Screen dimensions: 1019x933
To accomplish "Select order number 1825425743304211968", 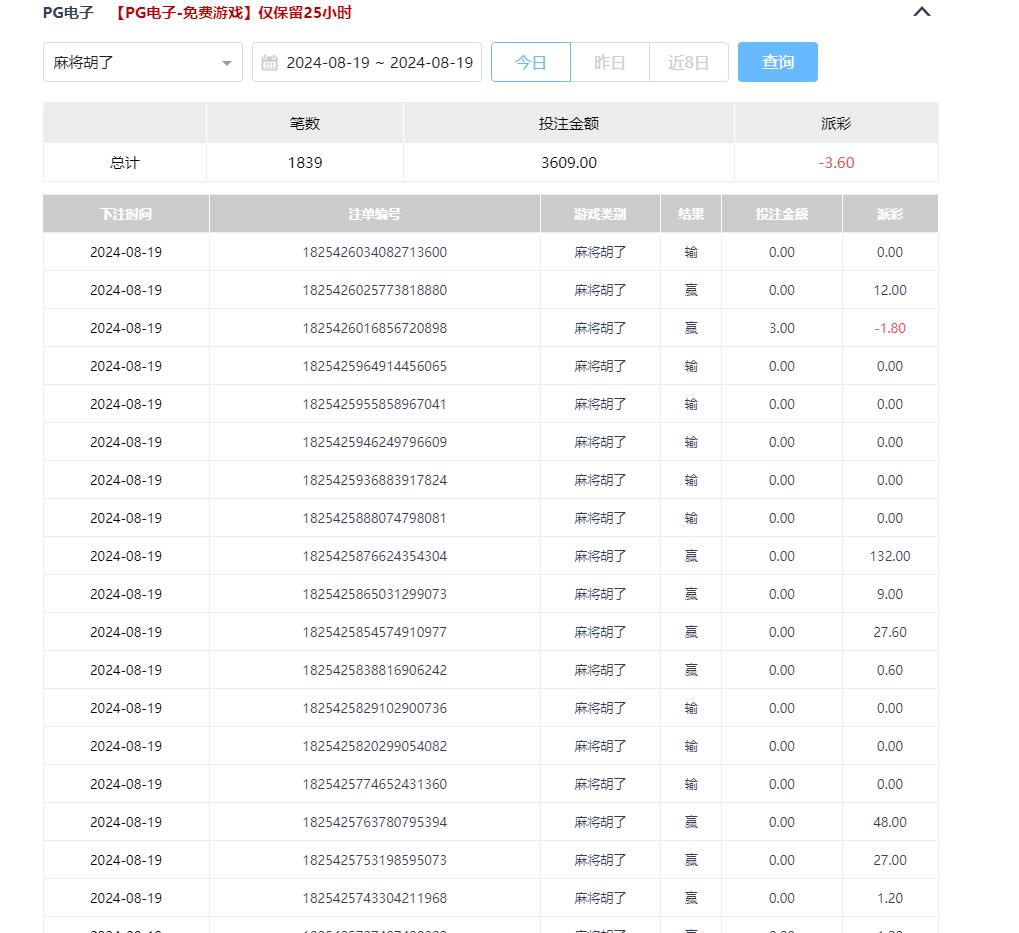I will [374, 898].
